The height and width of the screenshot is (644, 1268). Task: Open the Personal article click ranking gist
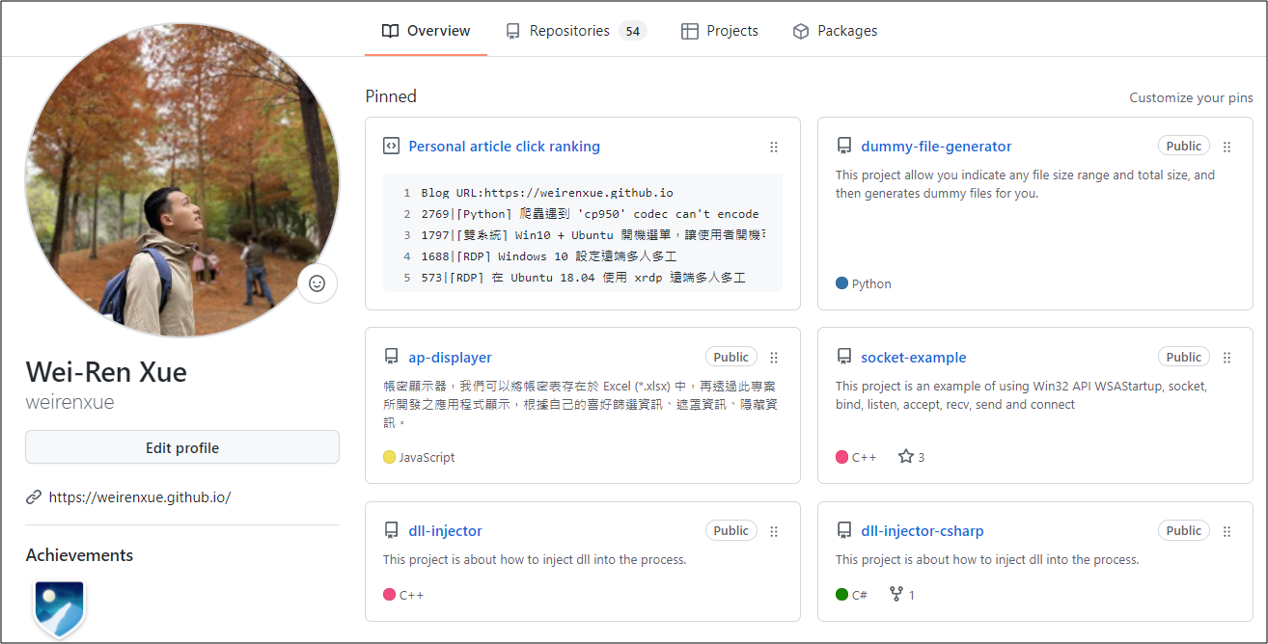504,147
